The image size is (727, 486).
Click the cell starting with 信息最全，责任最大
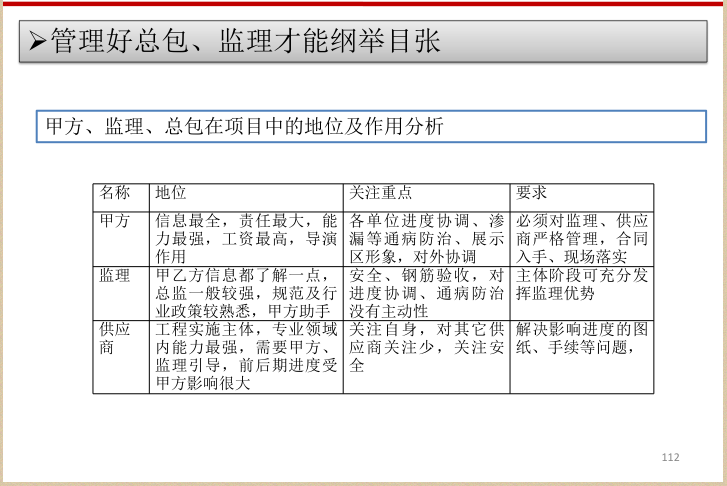tap(247, 238)
